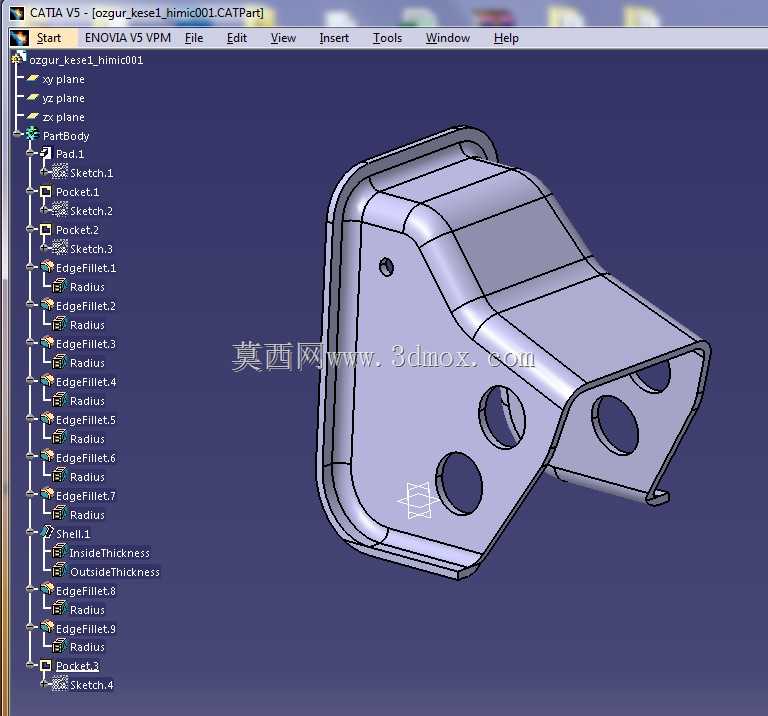This screenshot has width=768, height=716.
Task: Select the root part icon ozgur_kese1_himic001
Action: coord(19,58)
